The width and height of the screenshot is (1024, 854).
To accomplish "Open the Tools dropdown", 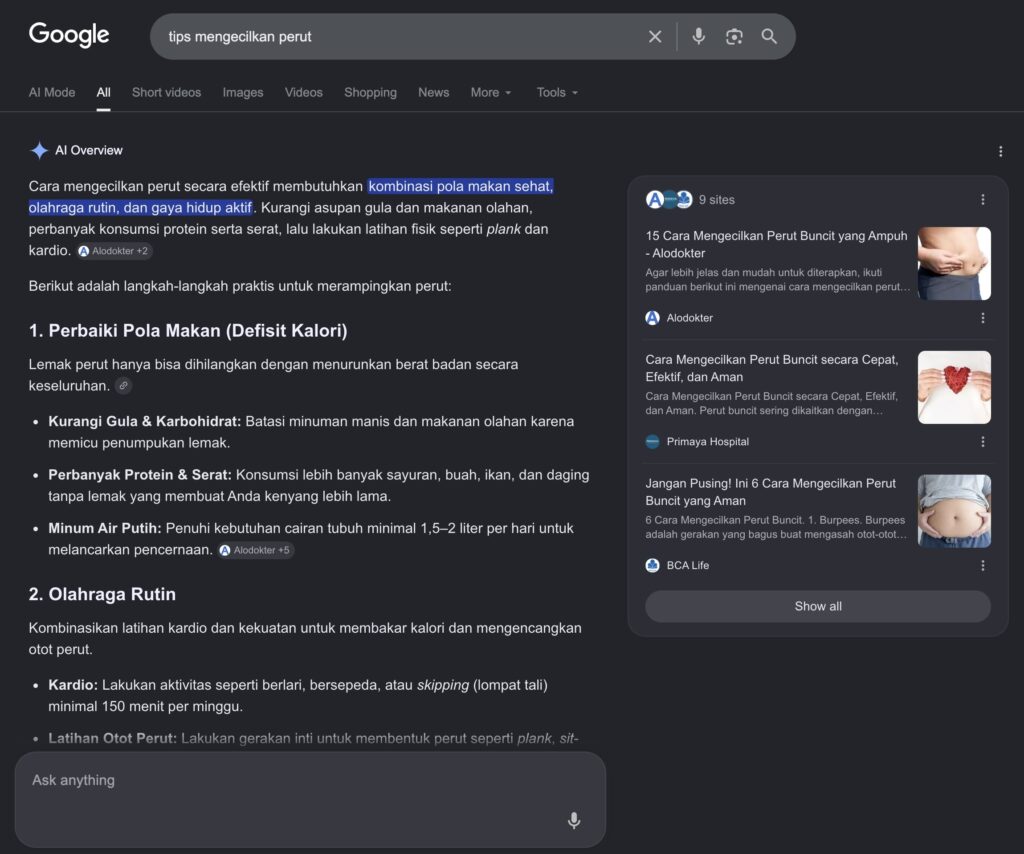I will [x=557, y=93].
